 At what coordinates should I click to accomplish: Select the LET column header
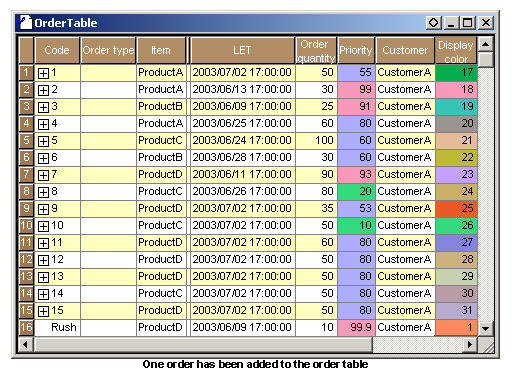point(242,50)
